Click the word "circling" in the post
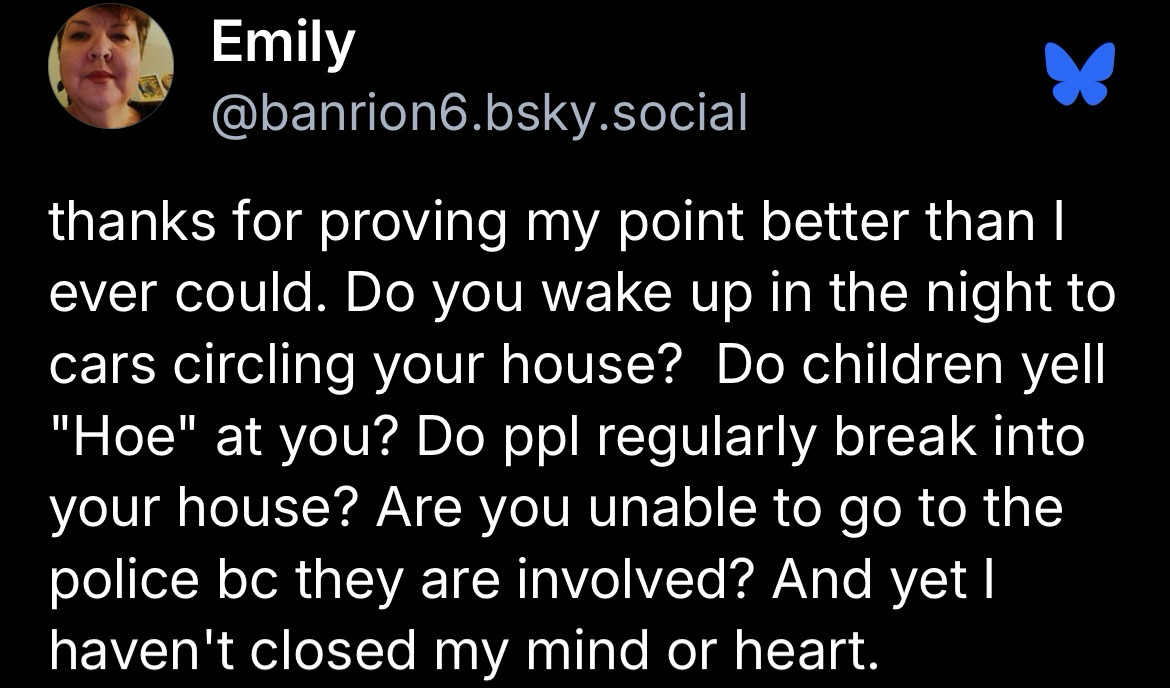Viewport: 1170px width, 688px height. point(260,368)
